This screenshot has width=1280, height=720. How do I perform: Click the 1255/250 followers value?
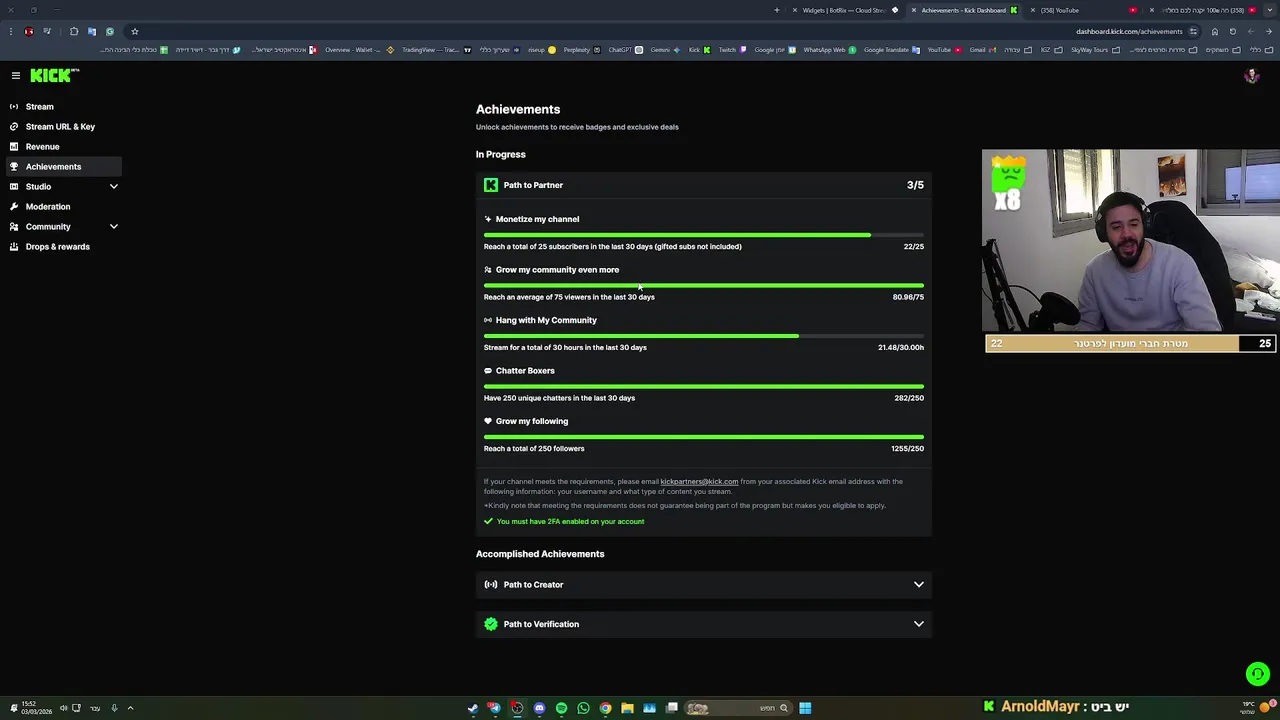907,449
